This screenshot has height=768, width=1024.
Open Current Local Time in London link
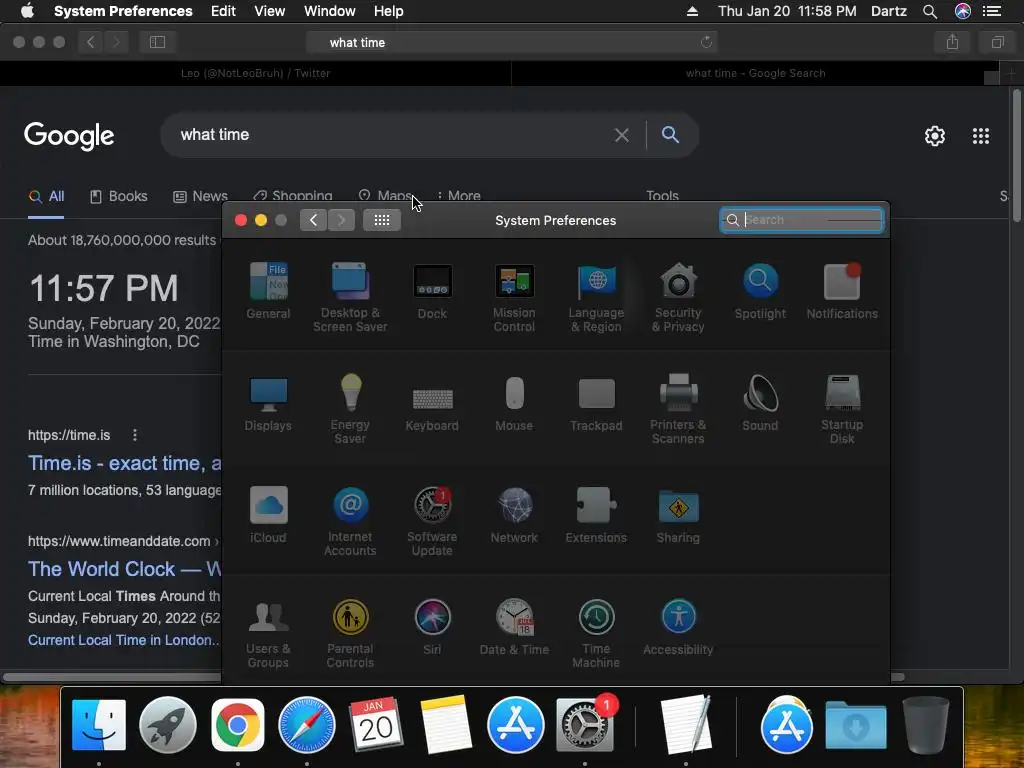pos(123,640)
